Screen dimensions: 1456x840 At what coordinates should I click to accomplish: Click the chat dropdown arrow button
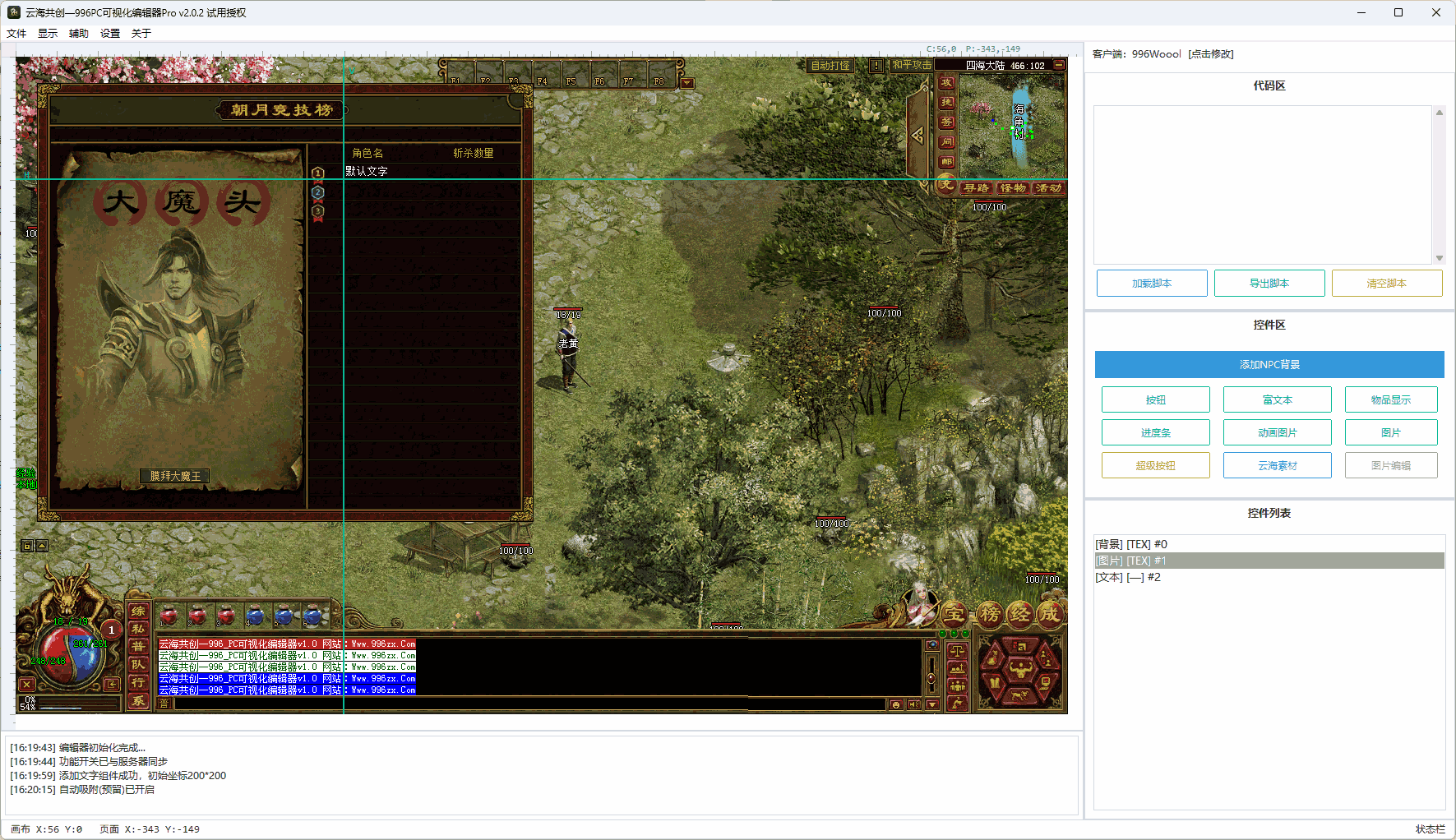click(x=932, y=704)
